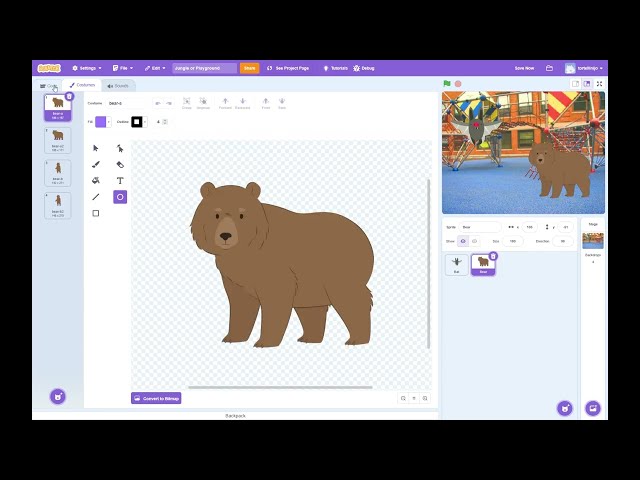
Task: Click the Forward layer icon
Action: (x=225, y=103)
